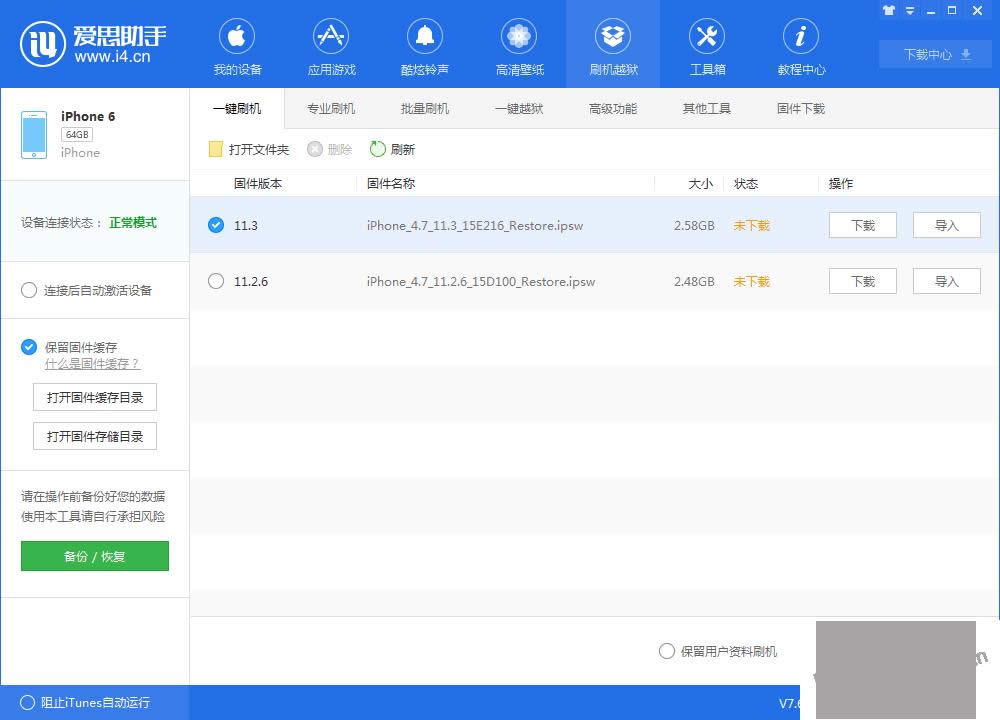Click the i4 爱思助手 logo
1000x720 pixels.
93,44
